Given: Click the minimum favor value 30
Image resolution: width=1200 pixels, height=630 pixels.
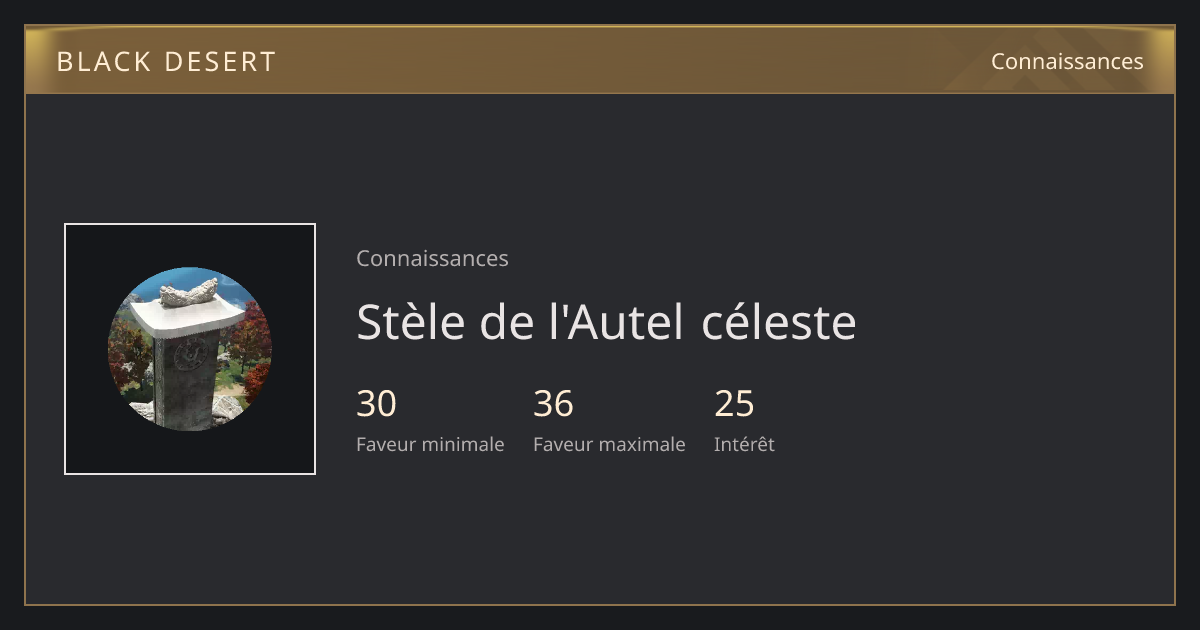Looking at the screenshot, I should point(377,404).
